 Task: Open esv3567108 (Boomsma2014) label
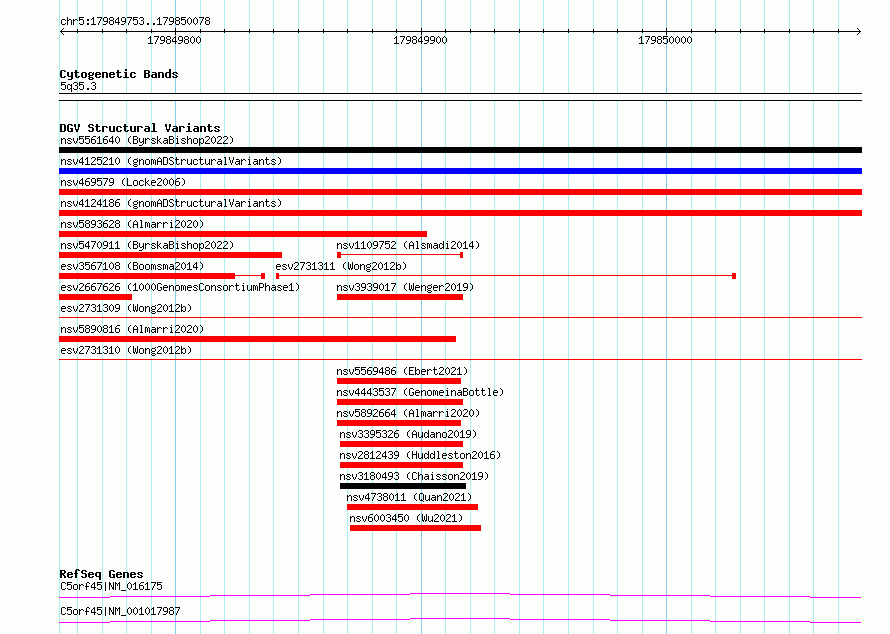[x=132, y=266]
